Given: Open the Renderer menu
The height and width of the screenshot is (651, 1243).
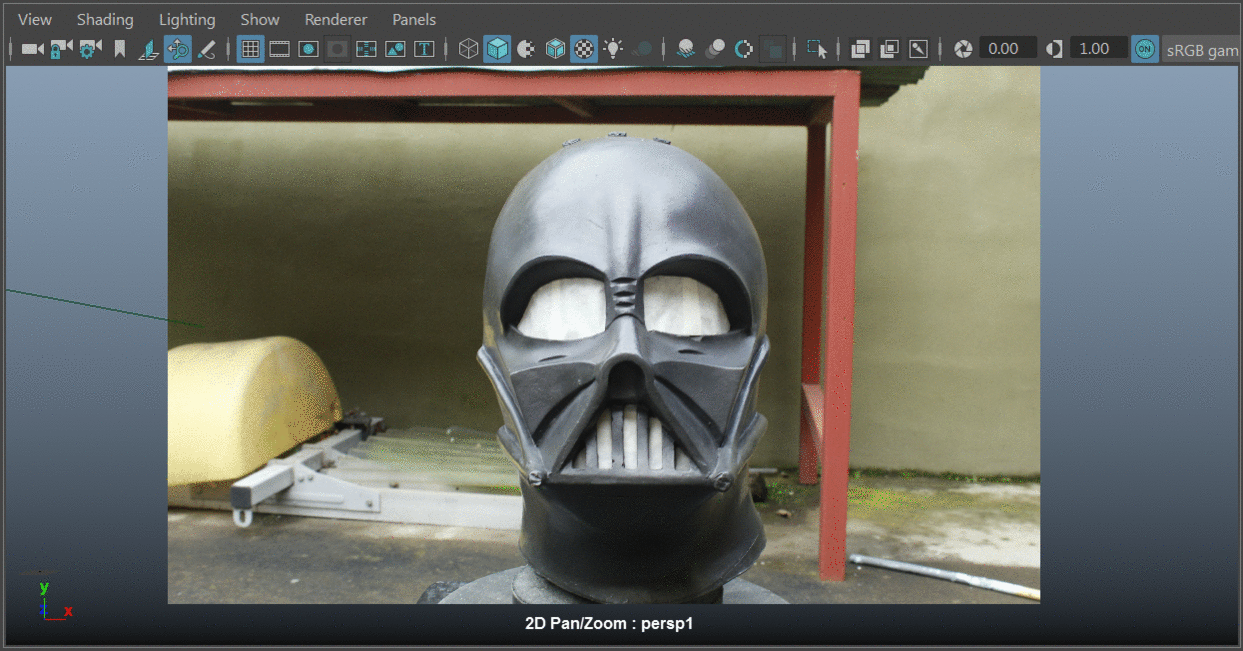Looking at the screenshot, I should [x=336, y=19].
